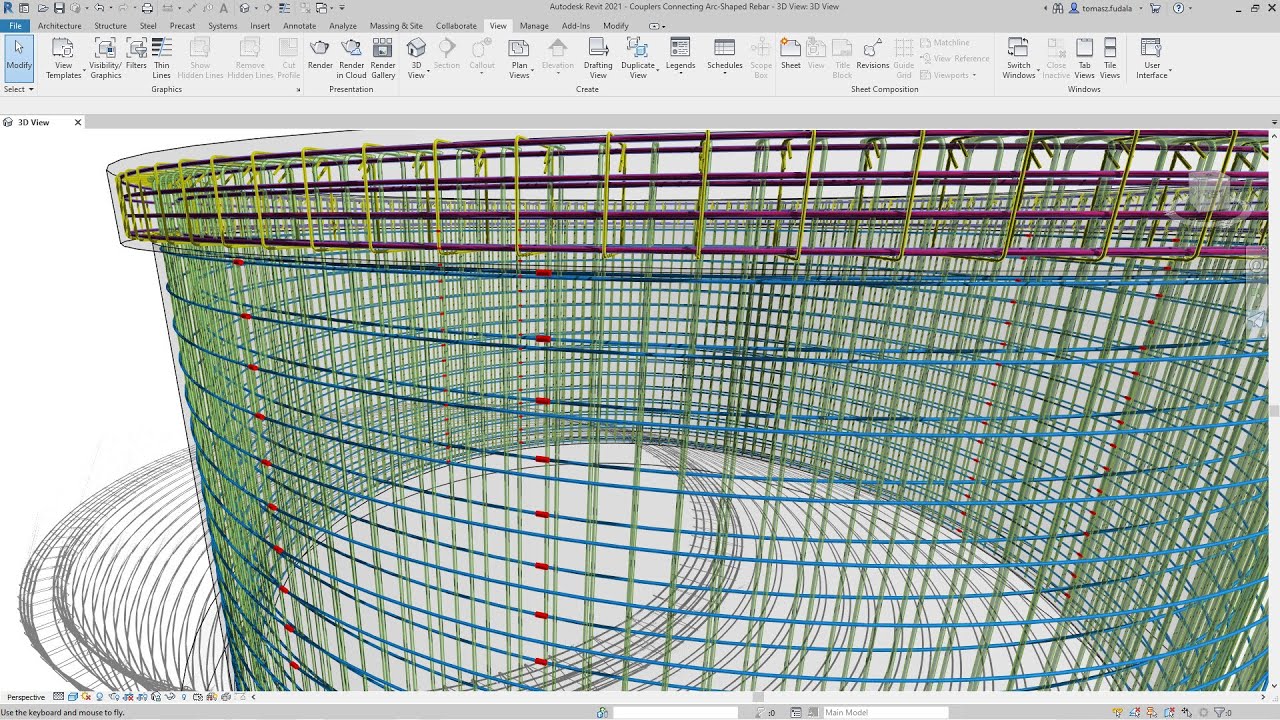The height and width of the screenshot is (720, 1280).
Task: Click Switch Windows
Action: (1019, 58)
